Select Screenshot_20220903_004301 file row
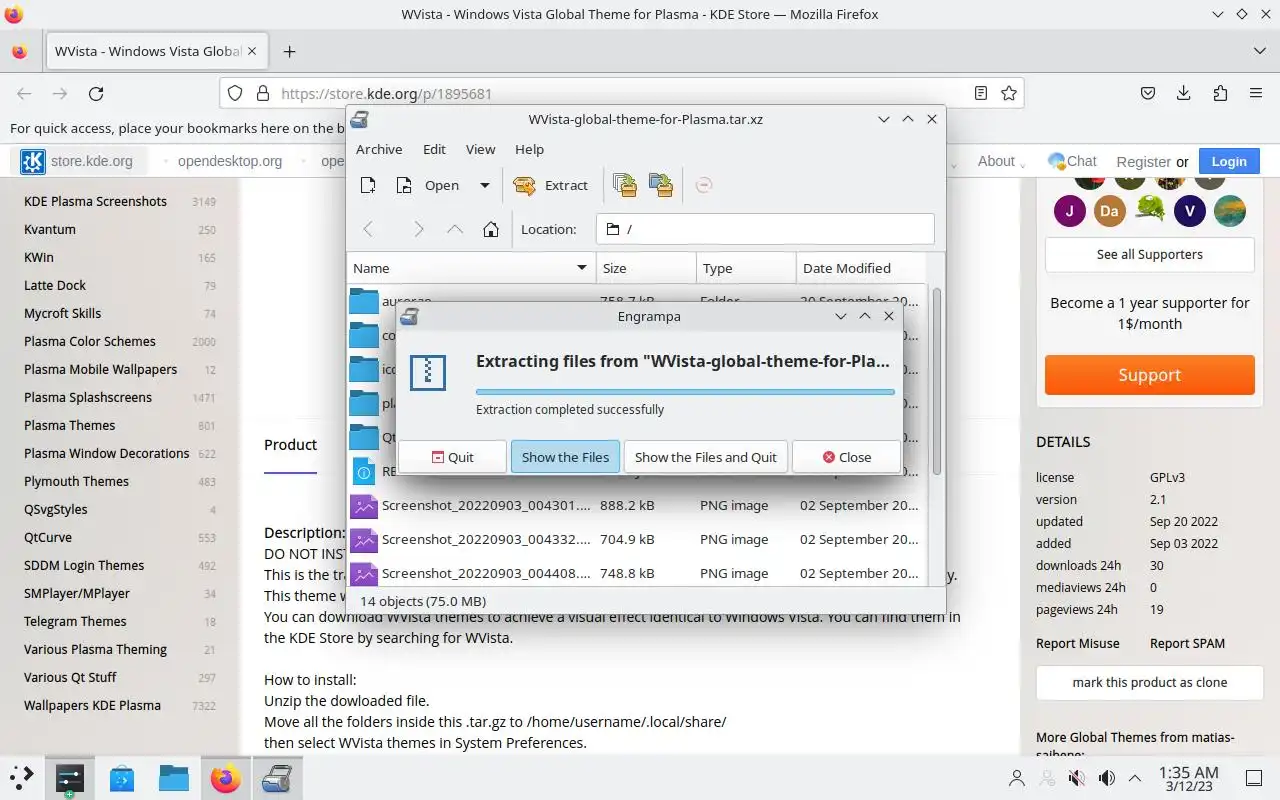The image size is (1280, 800). 636,505
